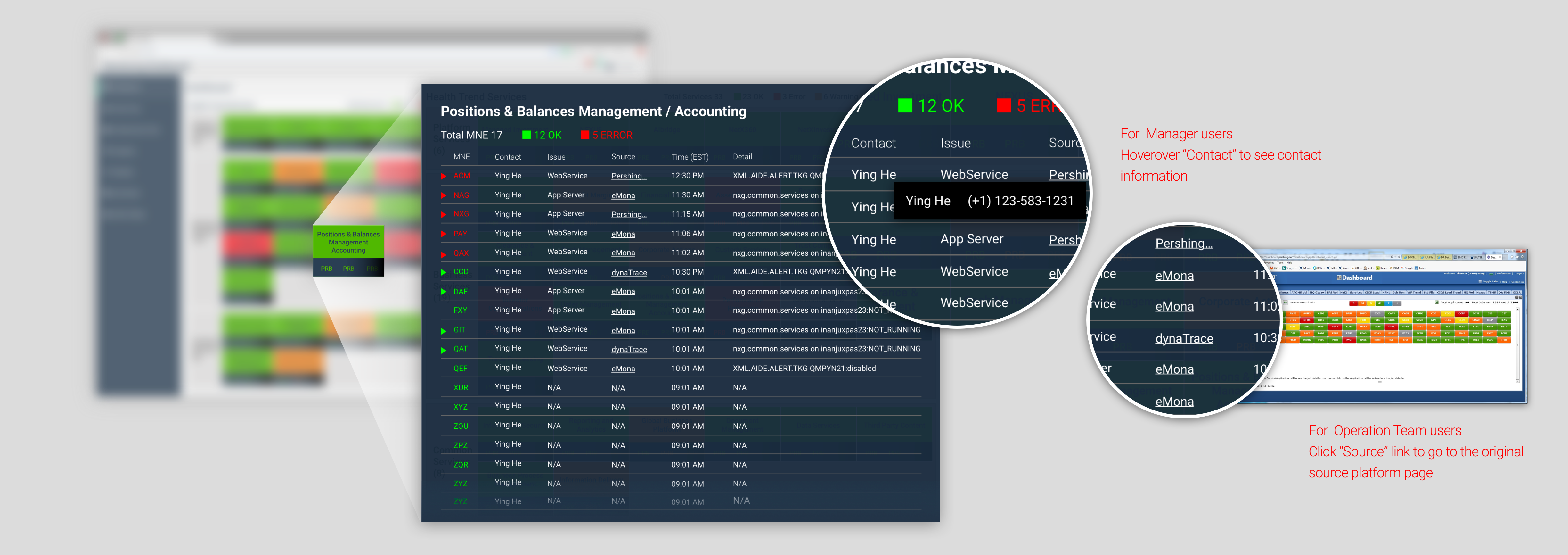Click enlarged App Server text in magnified circle
This screenshot has width=1568, height=555.
[x=971, y=239]
